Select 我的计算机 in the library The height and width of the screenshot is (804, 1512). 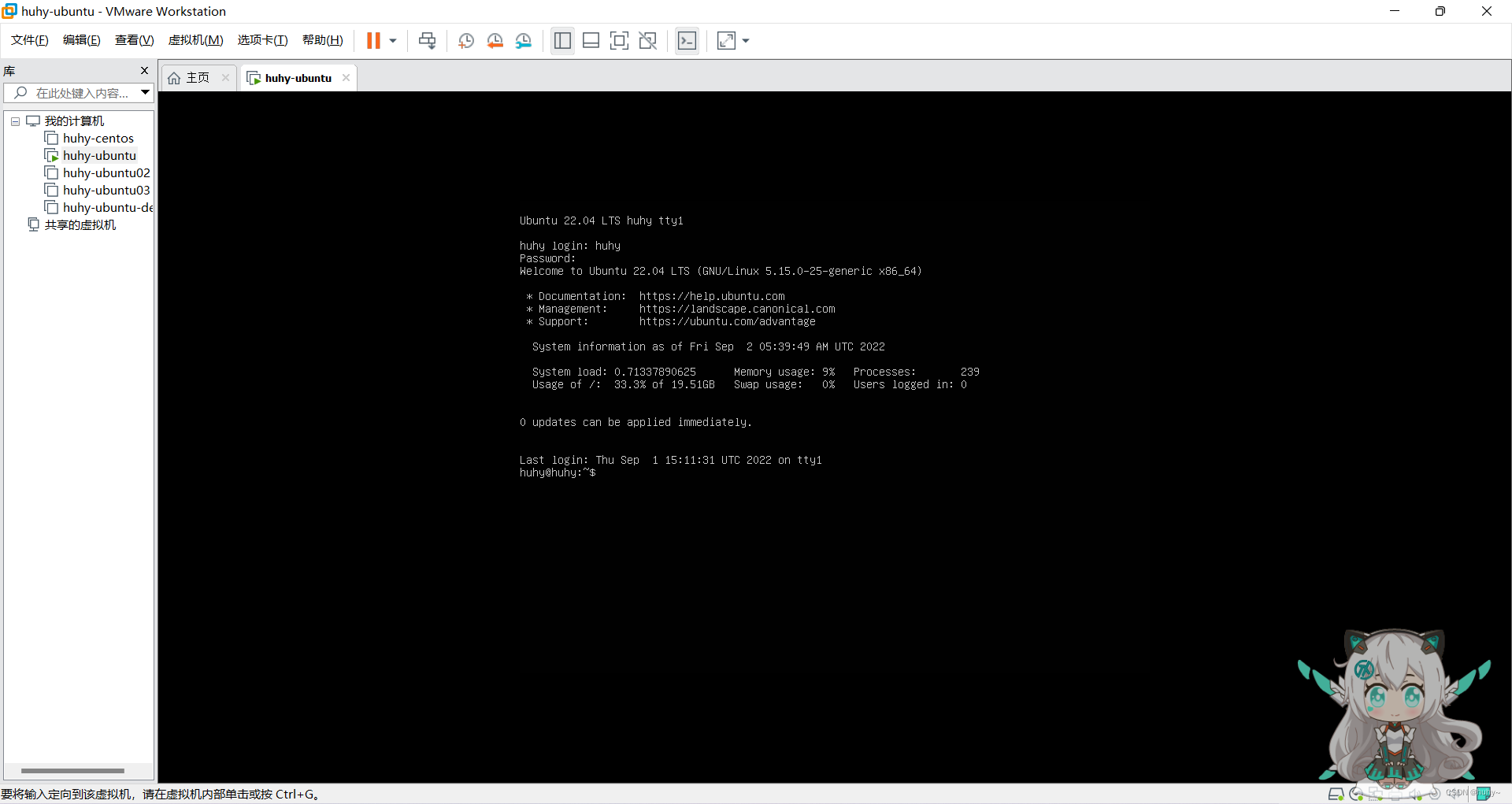74,121
